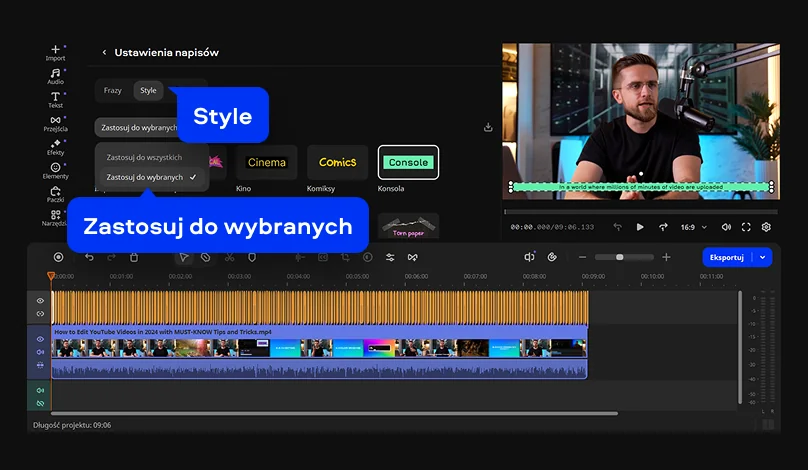
Task: Open the Import panel in sidebar
Action: tap(55, 52)
